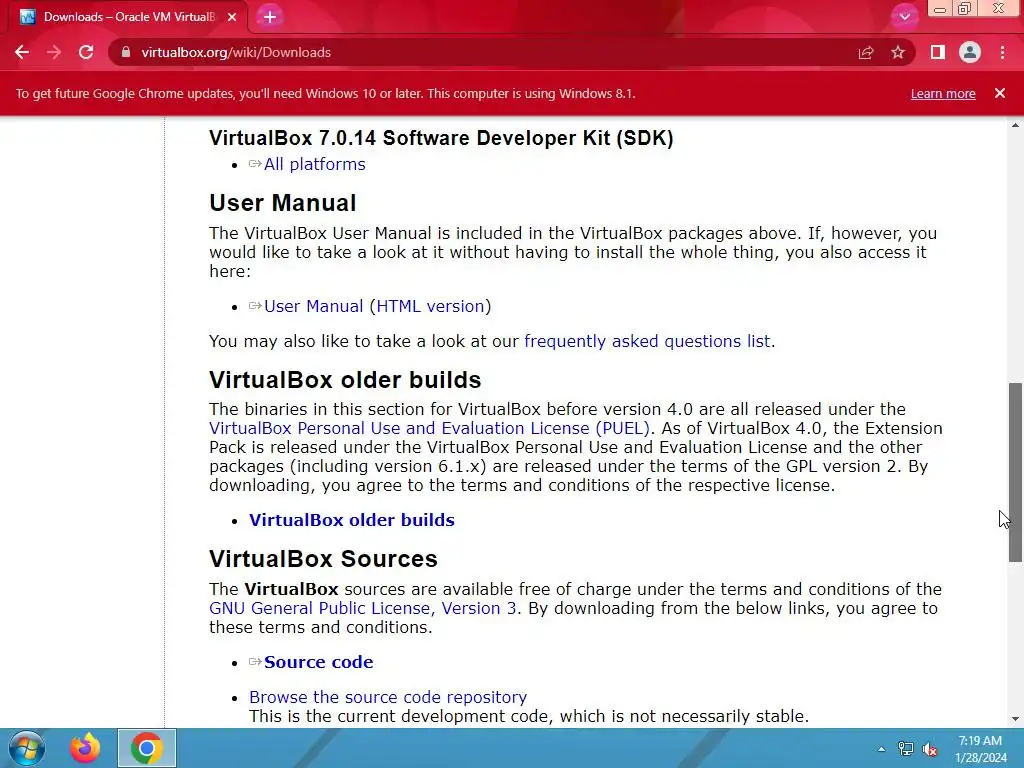1024x768 pixels.
Task: Click the address bar URL field
Action: (483, 52)
